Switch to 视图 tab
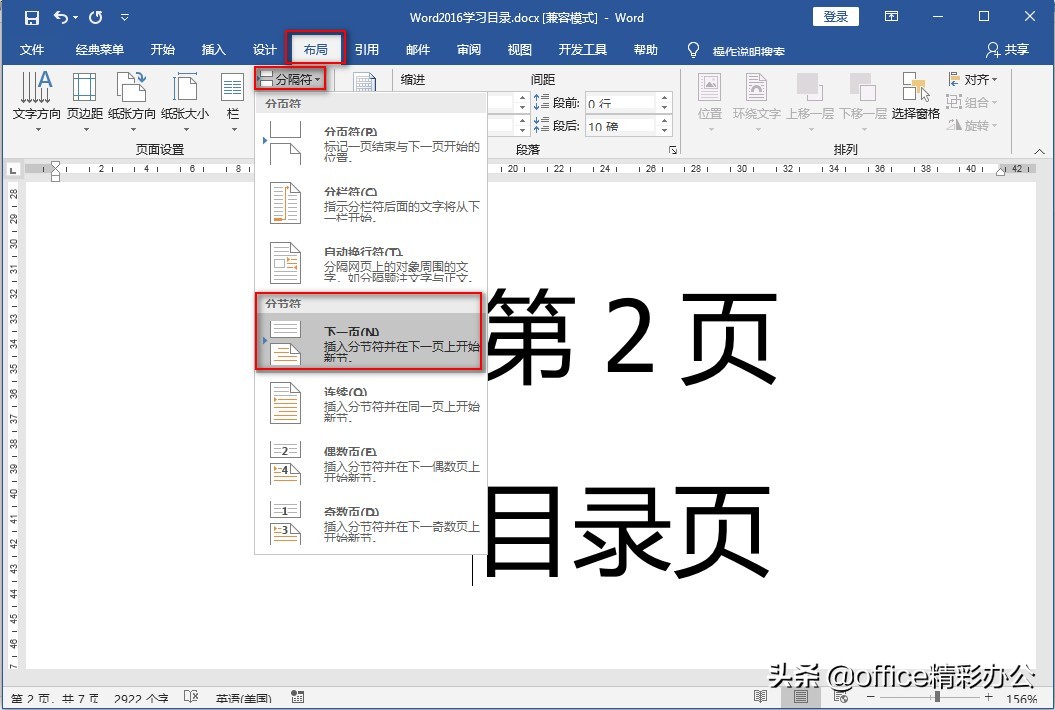Screen dimensions: 1055x710 519,49
